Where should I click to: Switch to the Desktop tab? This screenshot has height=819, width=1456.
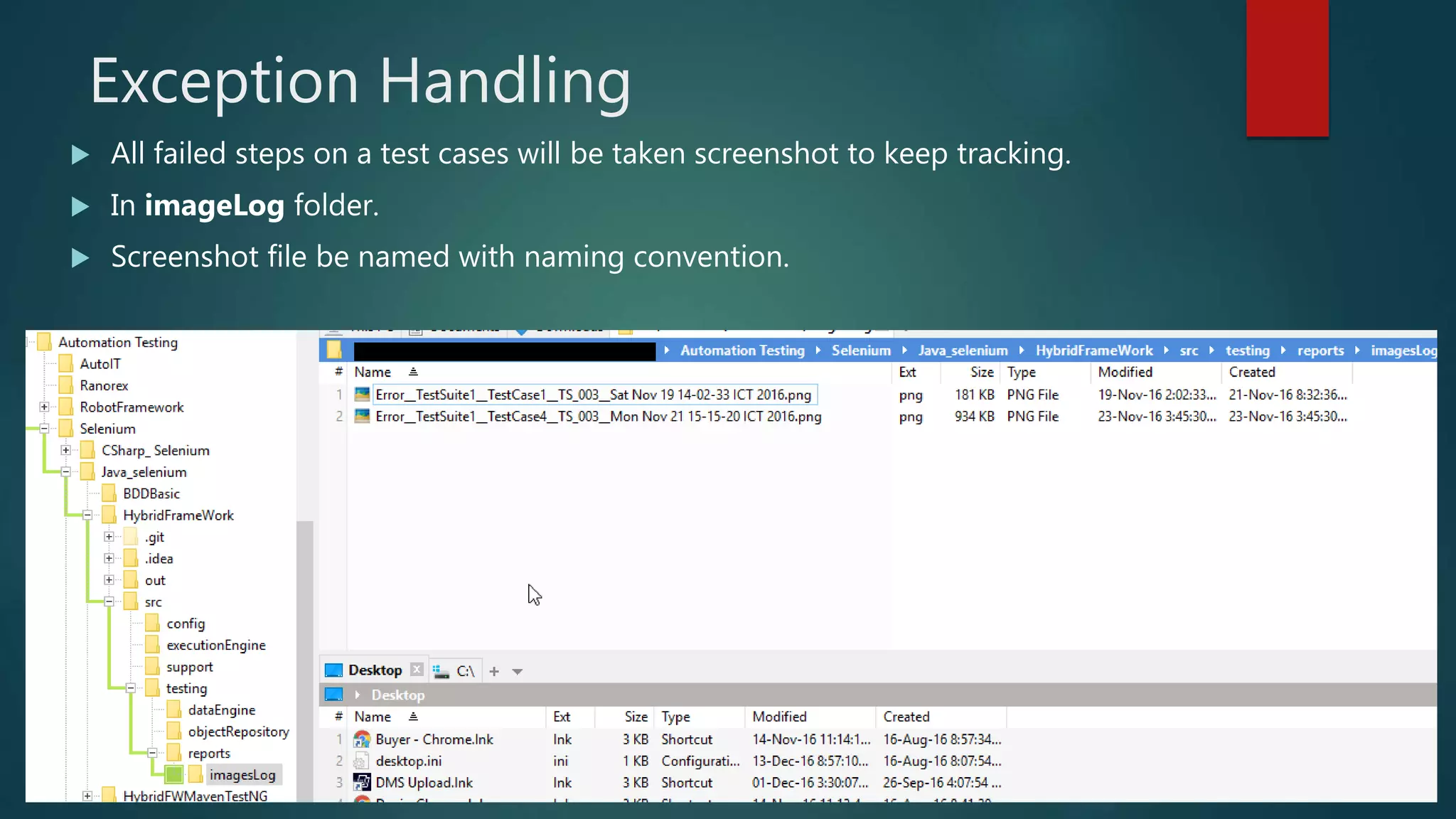coord(375,670)
